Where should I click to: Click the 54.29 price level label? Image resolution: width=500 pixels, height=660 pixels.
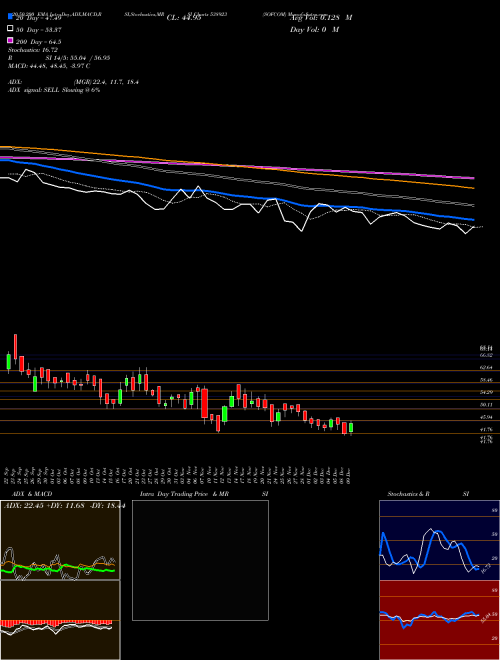click(487, 392)
